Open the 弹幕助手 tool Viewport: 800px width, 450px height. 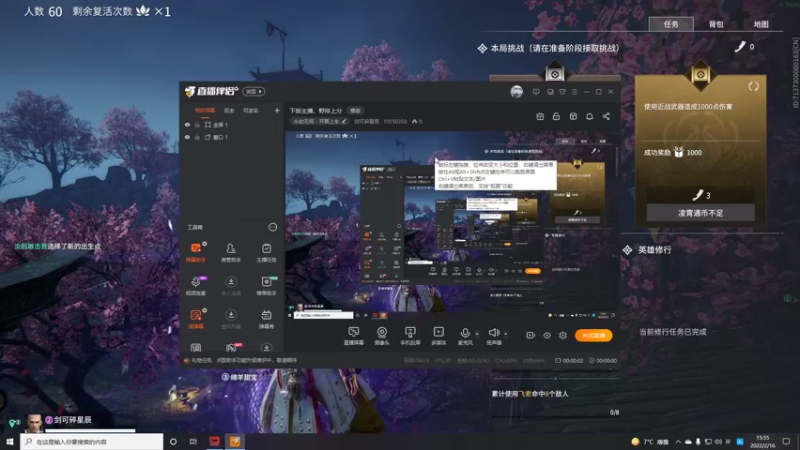coord(195,252)
